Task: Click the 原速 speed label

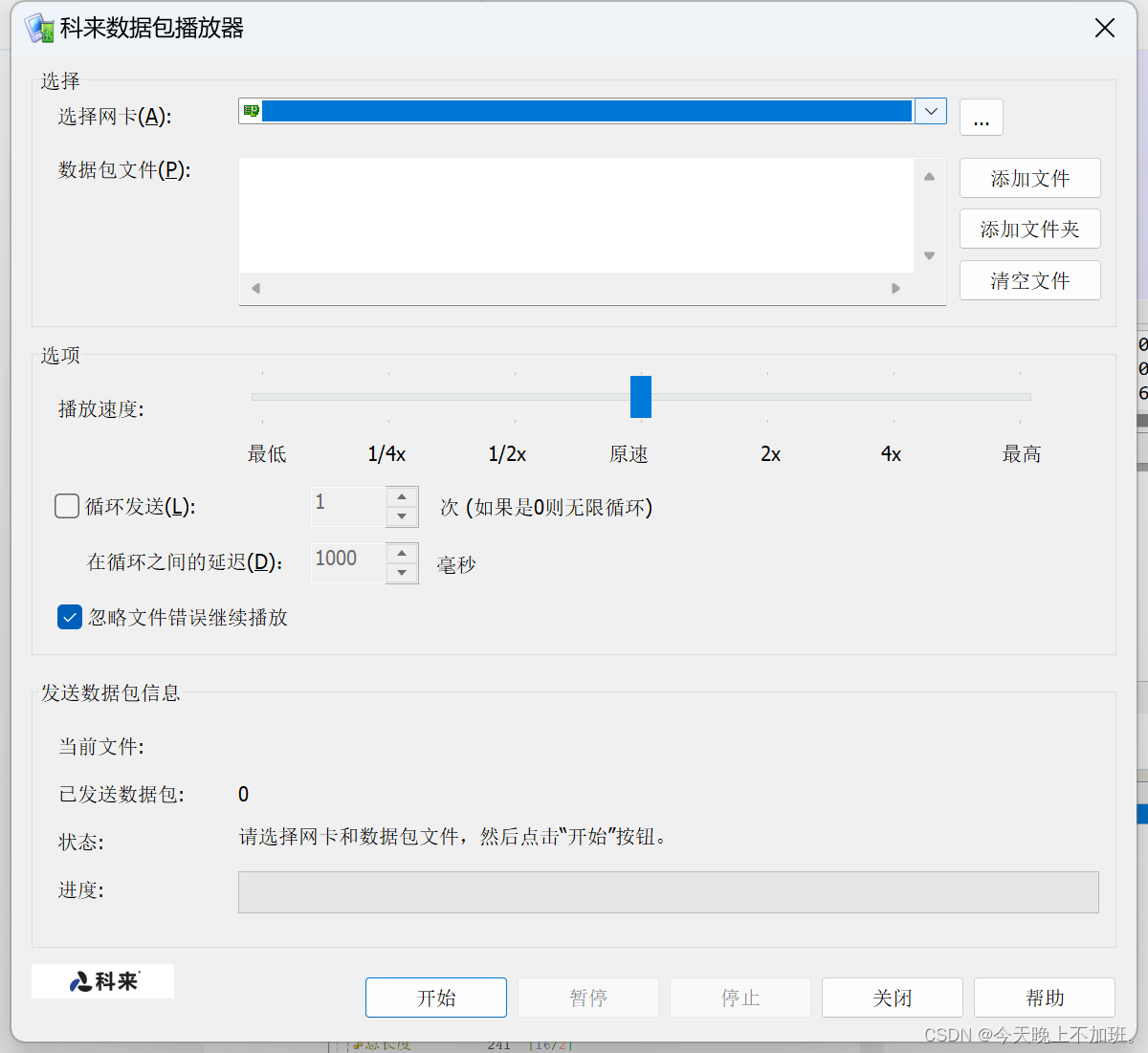Action: point(629,454)
